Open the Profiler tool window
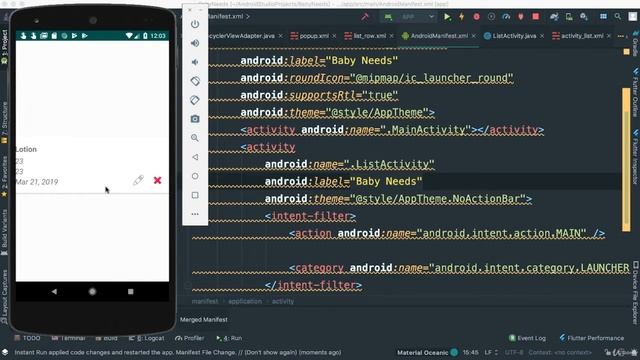This screenshot has height=360, width=640. pyautogui.click(x=190, y=338)
